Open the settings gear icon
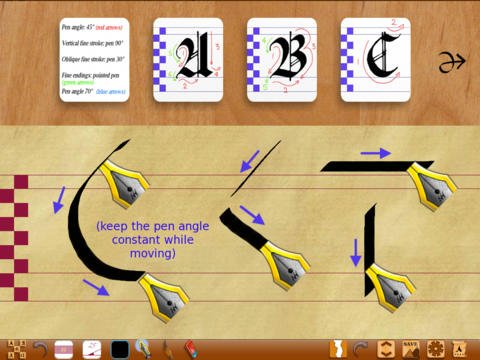The height and width of the screenshot is (360, 480). (x=436, y=349)
